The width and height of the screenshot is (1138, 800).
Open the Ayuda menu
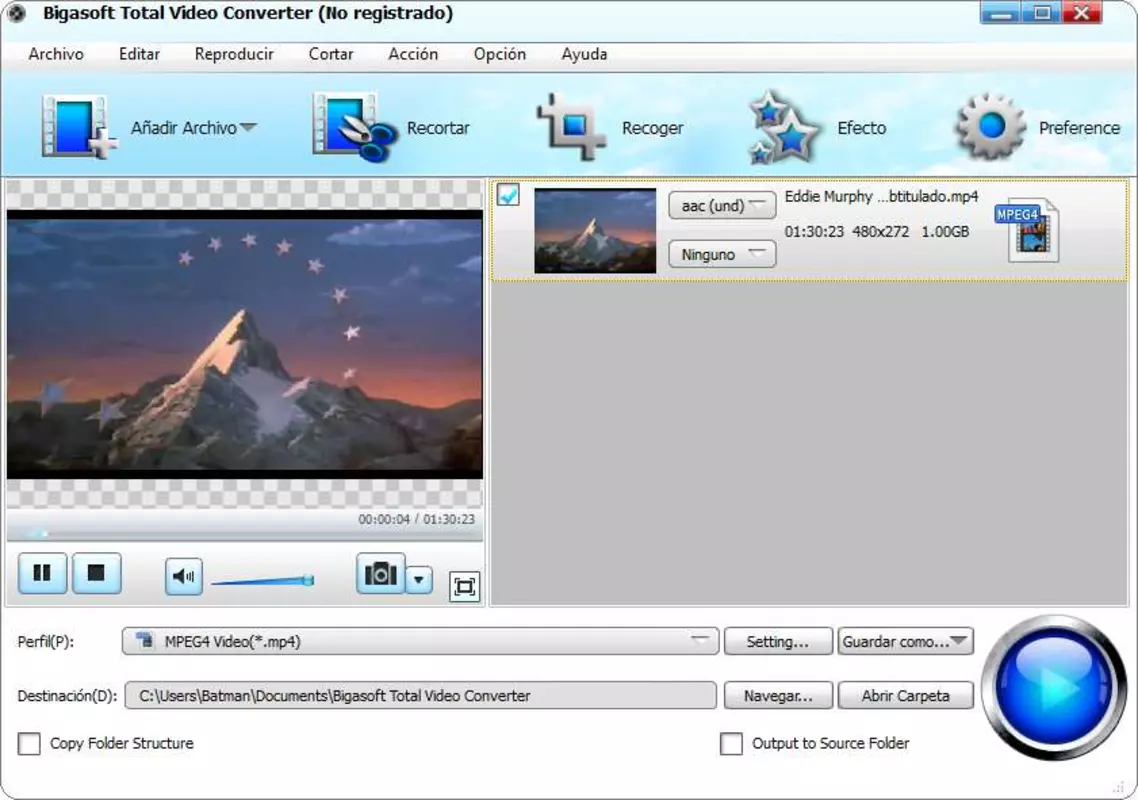point(584,54)
